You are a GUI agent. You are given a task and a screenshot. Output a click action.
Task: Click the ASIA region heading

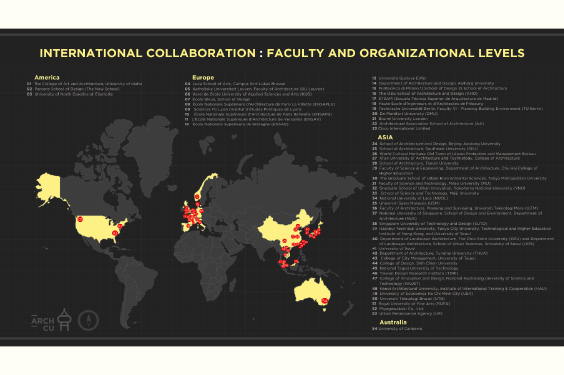tap(385, 137)
